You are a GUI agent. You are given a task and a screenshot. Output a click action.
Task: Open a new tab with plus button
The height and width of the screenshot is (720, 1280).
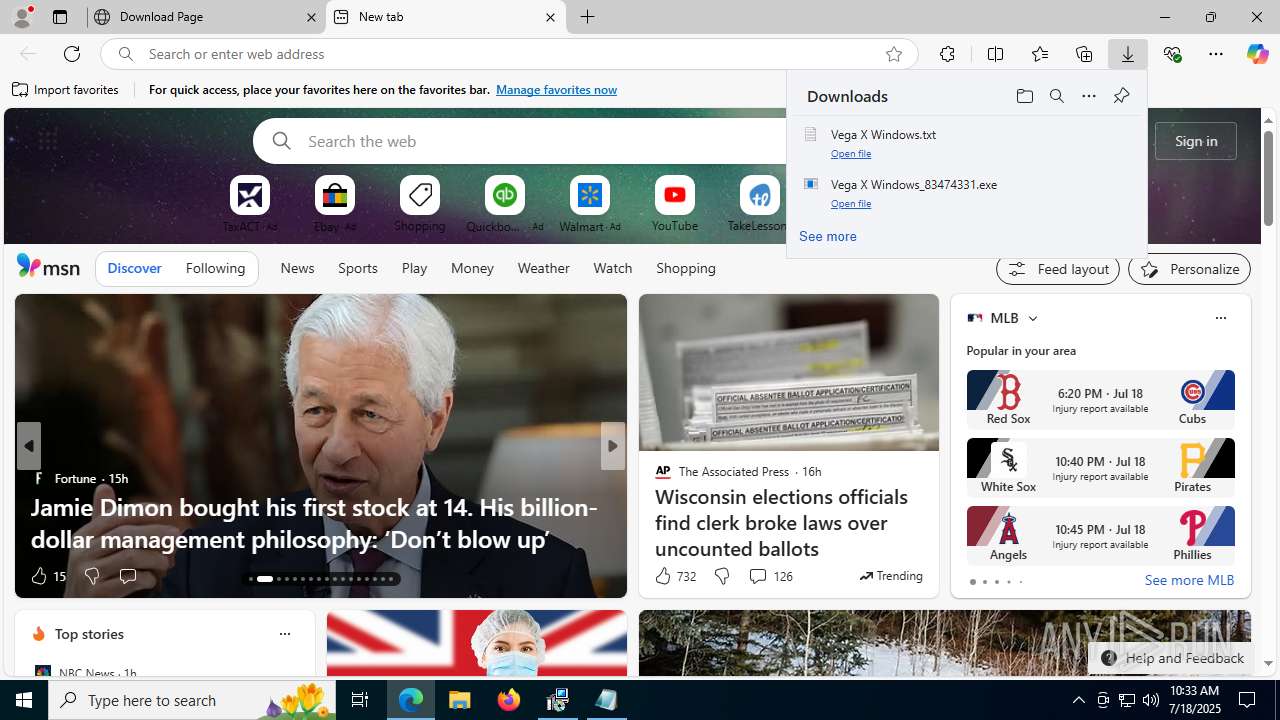[588, 17]
